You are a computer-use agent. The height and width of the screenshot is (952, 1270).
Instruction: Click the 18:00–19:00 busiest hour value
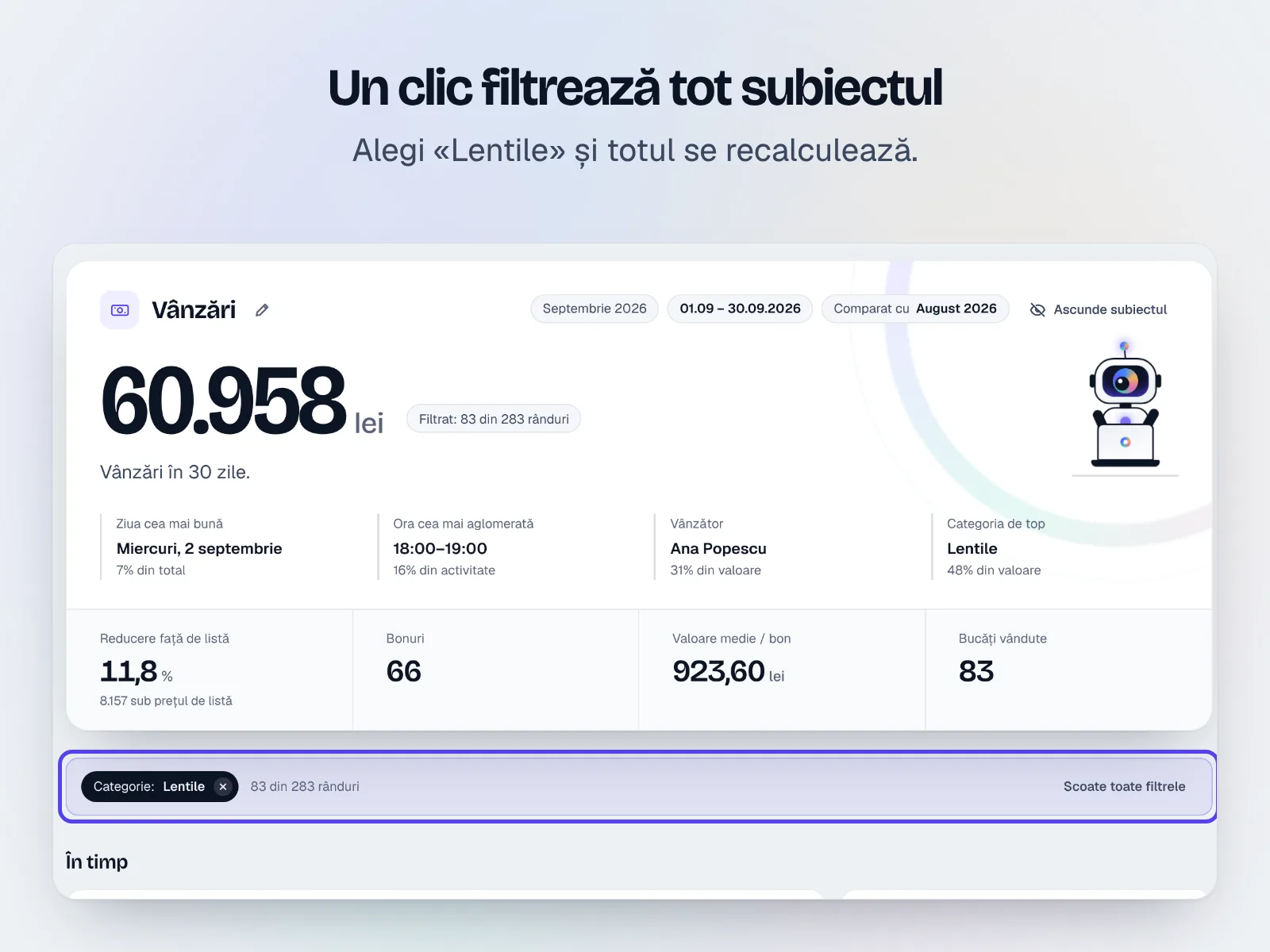point(440,548)
